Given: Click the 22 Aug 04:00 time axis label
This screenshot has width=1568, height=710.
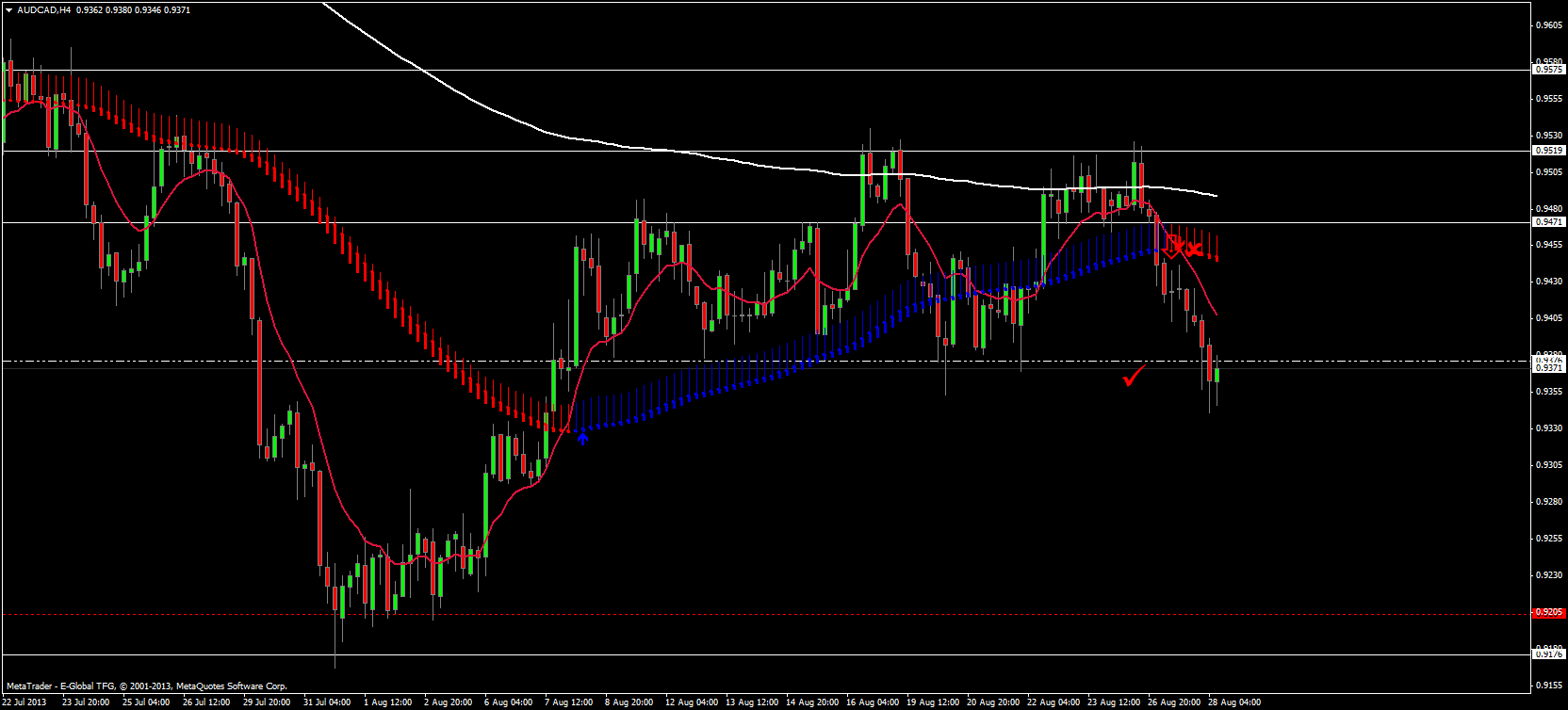Looking at the screenshot, I should [1053, 702].
